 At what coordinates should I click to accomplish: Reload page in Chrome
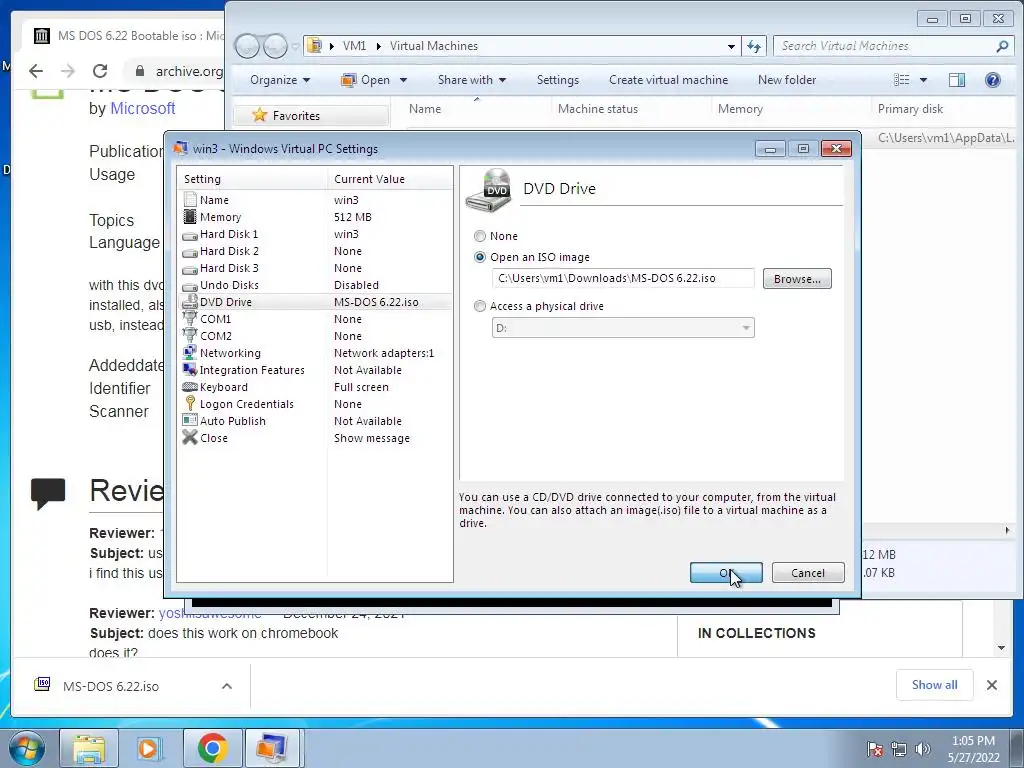pos(100,71)
